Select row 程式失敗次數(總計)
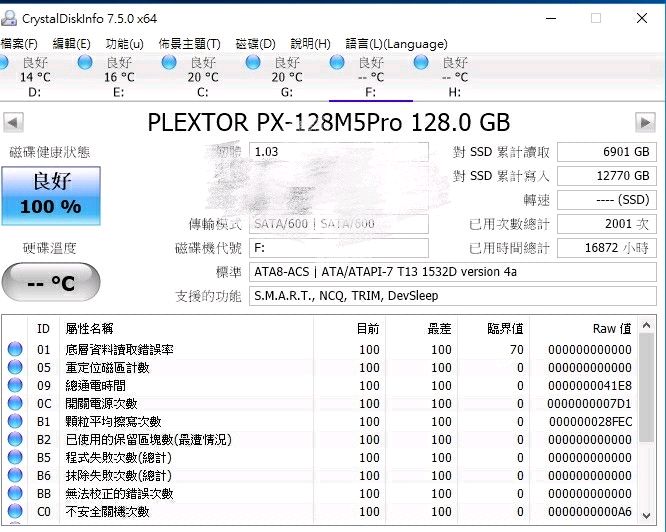 coord(319,458)
